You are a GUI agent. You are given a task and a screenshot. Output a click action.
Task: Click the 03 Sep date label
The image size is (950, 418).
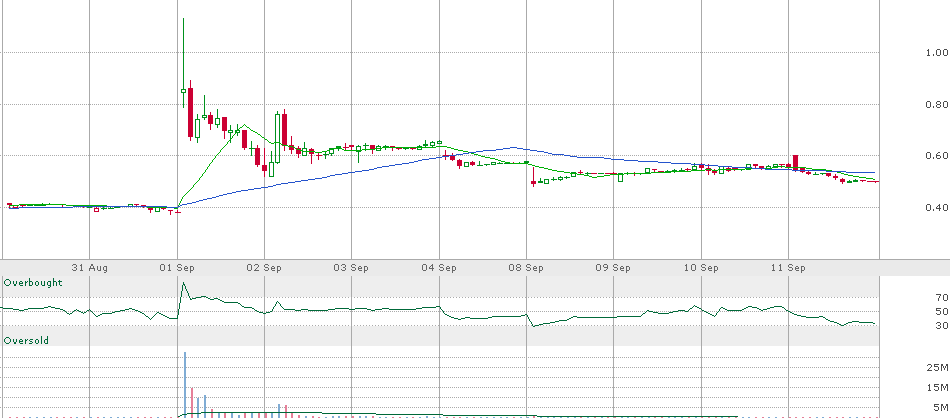pyautogui.click(x=352, y=268)
